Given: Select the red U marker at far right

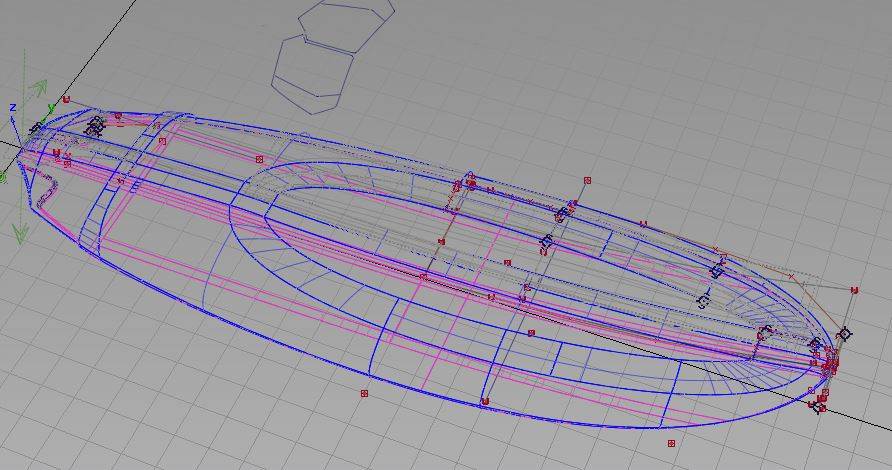Looking at the screenshot, I should (x=854, y=290).
